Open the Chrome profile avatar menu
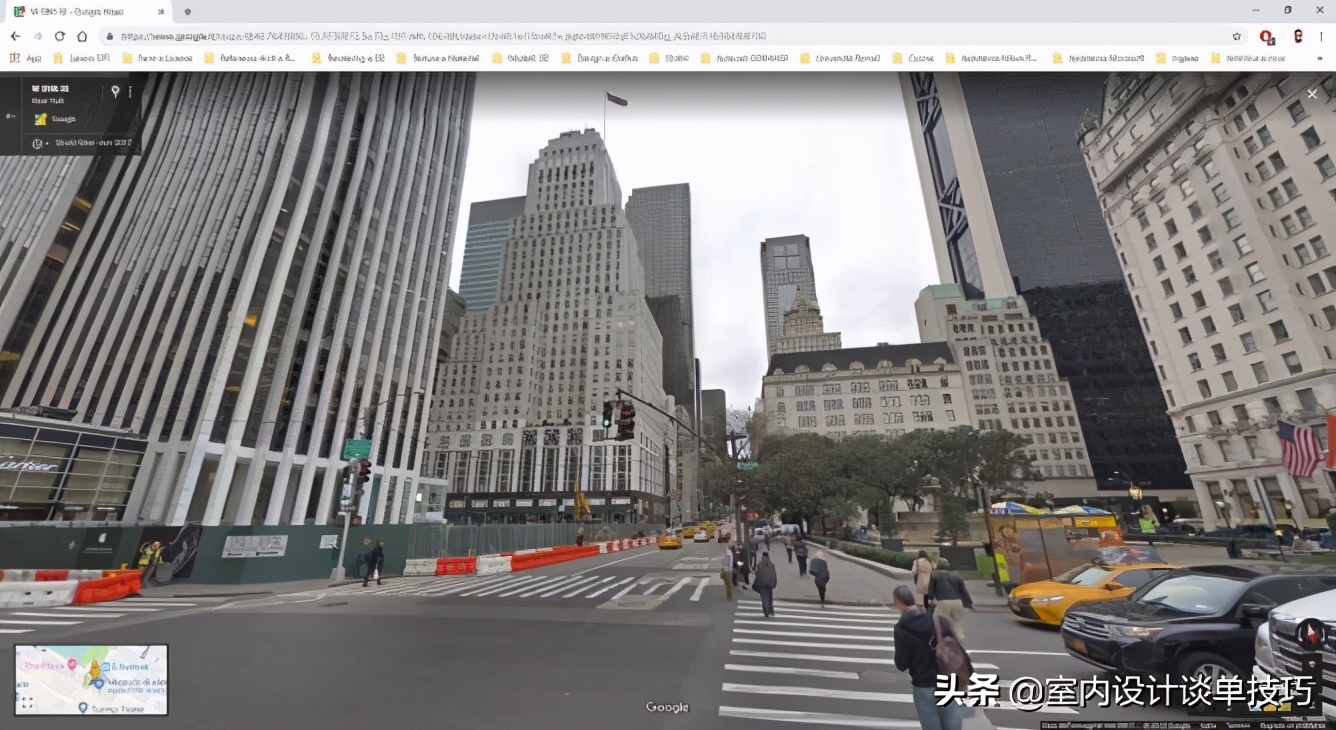This screenshot has width=1336, height=730. (x=1297, y=37)
